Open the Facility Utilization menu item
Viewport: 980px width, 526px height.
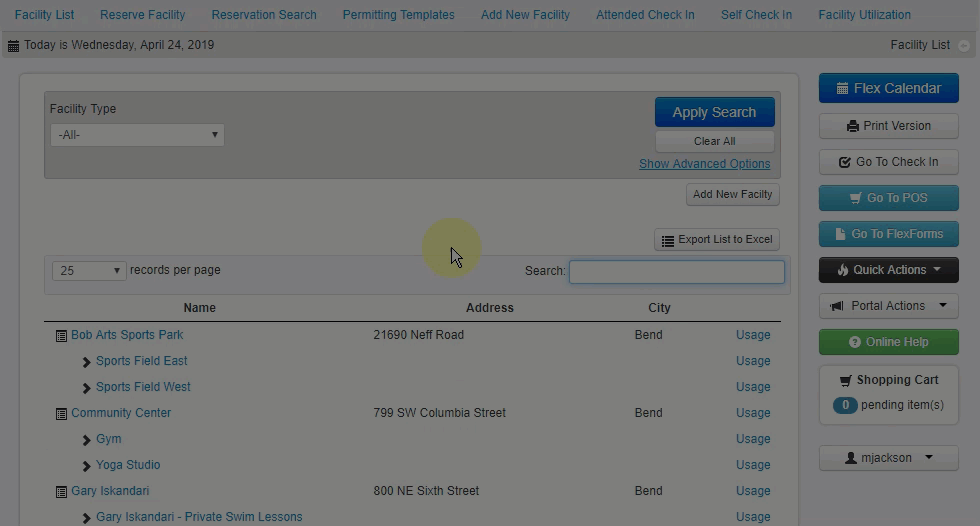pos(864,15)
